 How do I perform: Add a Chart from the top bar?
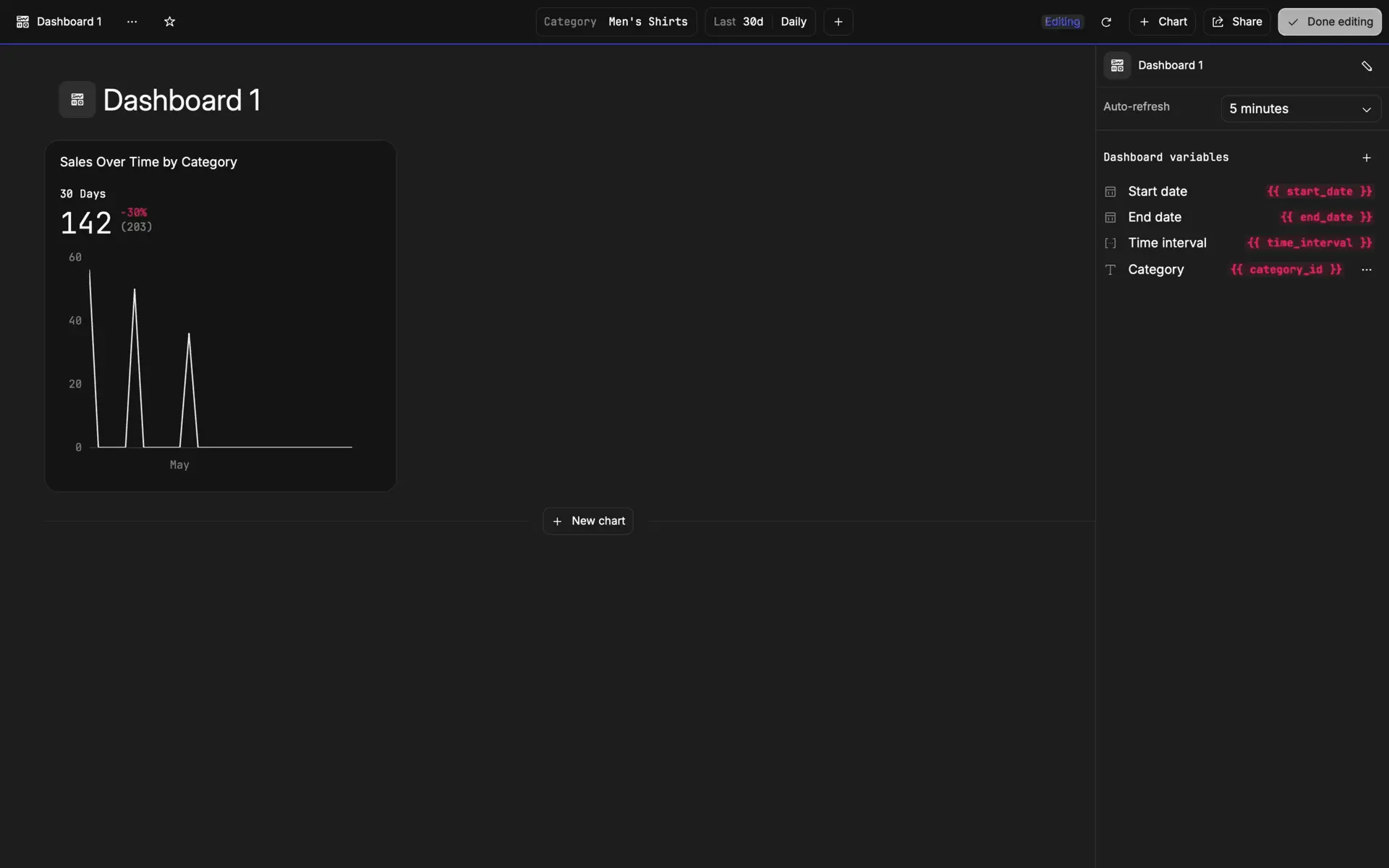[x=1162, y=22]
